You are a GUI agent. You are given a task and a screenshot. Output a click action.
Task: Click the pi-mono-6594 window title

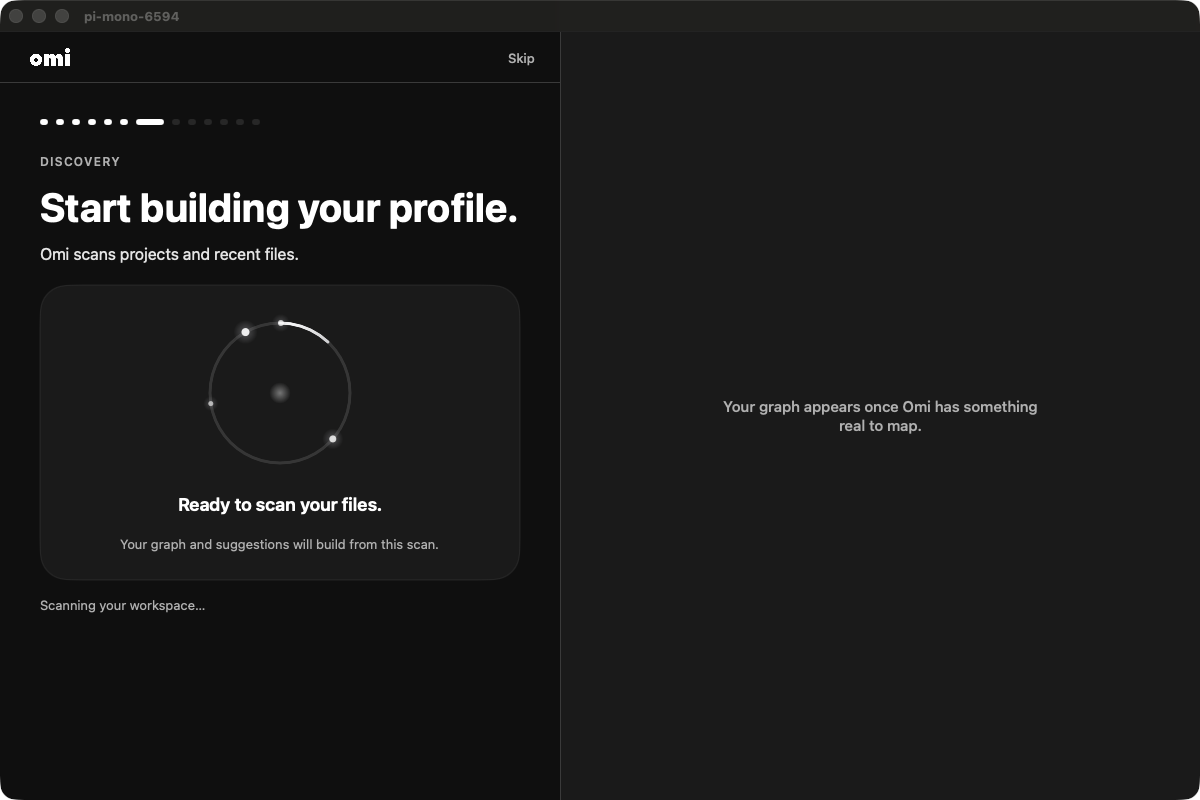(x=132, y=16)
